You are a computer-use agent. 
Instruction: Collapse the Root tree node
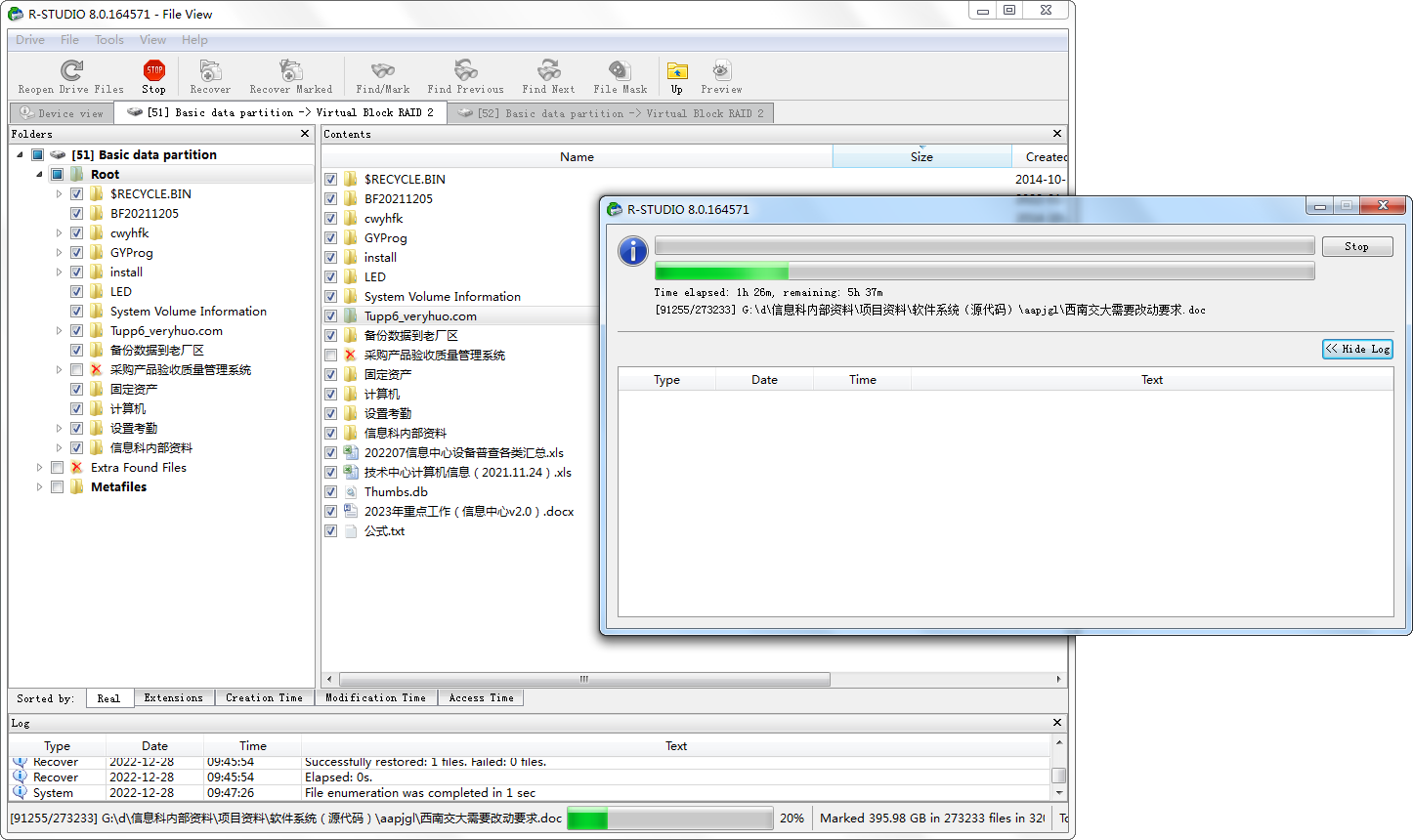click(x=39, y=174)
